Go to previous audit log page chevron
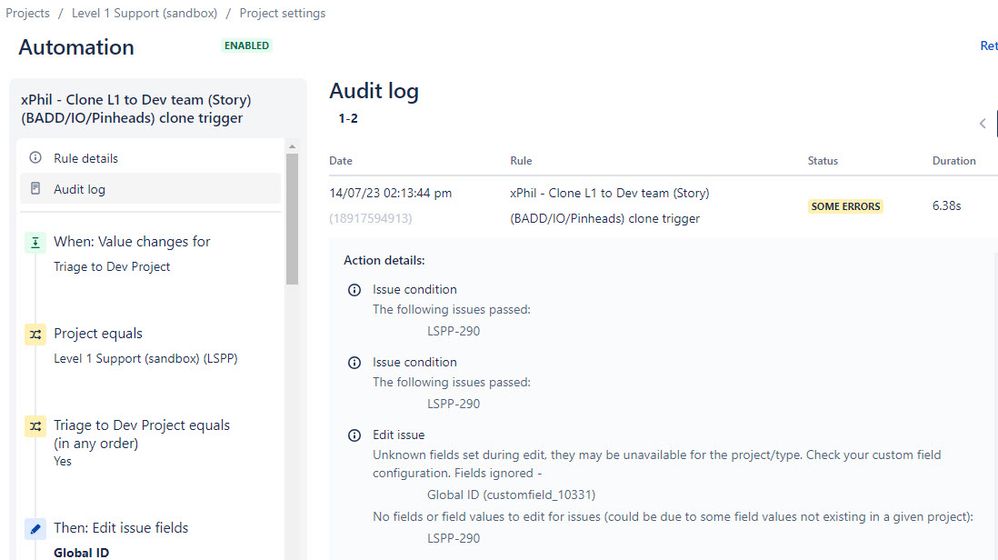 tap(983, 123)
